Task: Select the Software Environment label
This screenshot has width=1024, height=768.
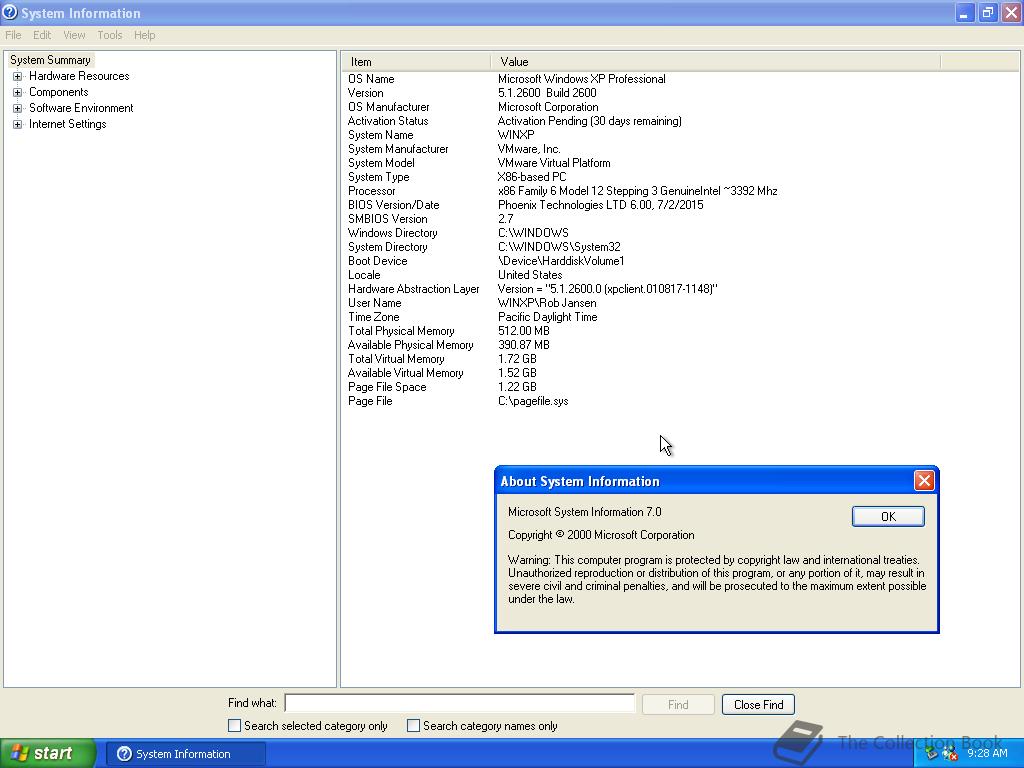Action: 81,108
